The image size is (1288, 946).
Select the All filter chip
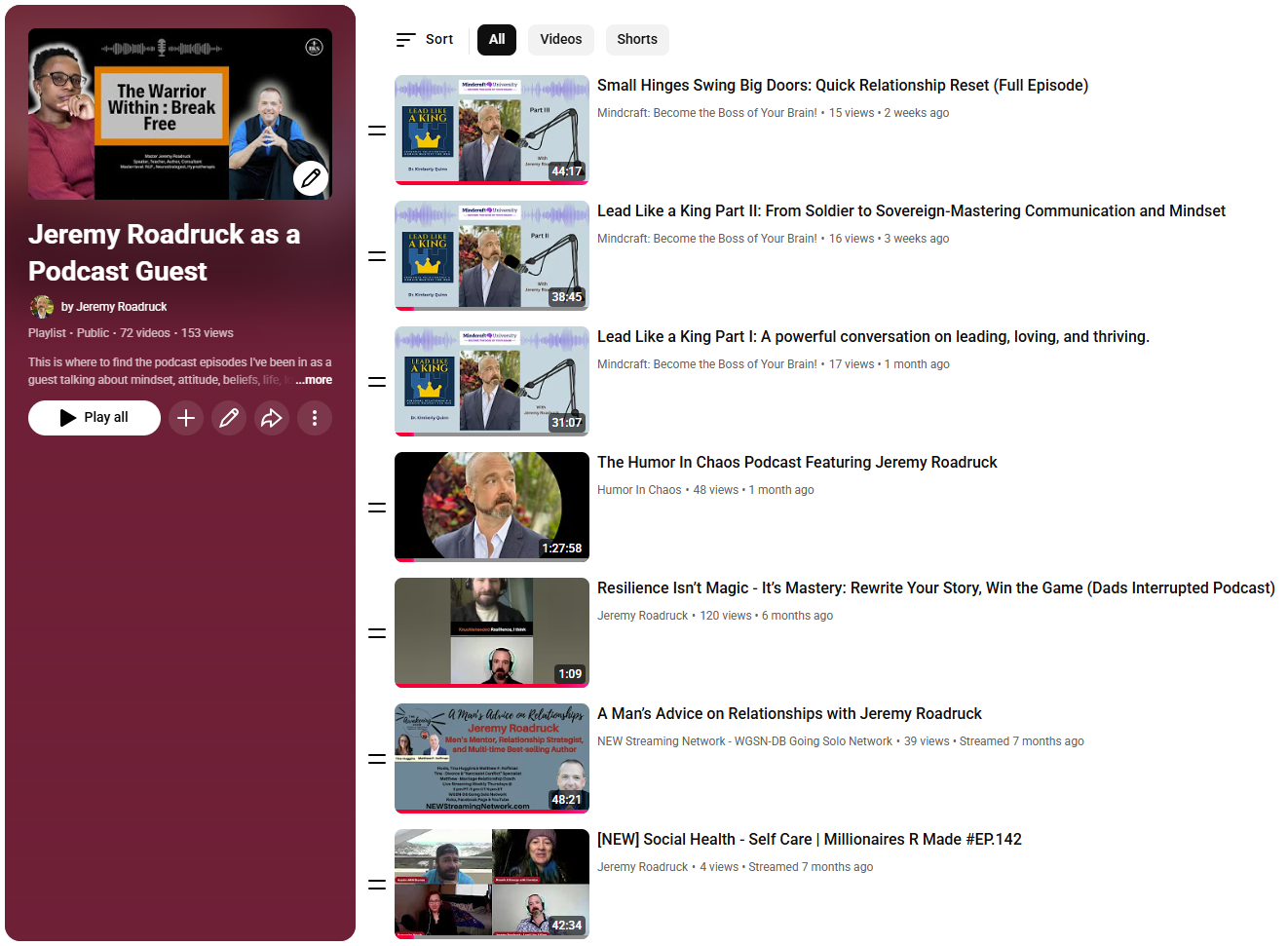(496, 40)
